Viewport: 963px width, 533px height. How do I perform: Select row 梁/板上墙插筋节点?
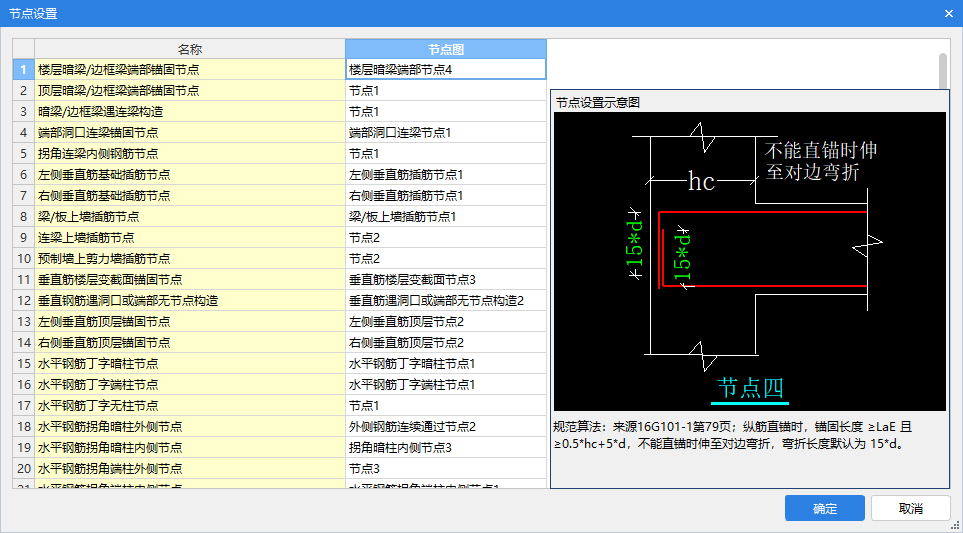click(x=190, y=217)
